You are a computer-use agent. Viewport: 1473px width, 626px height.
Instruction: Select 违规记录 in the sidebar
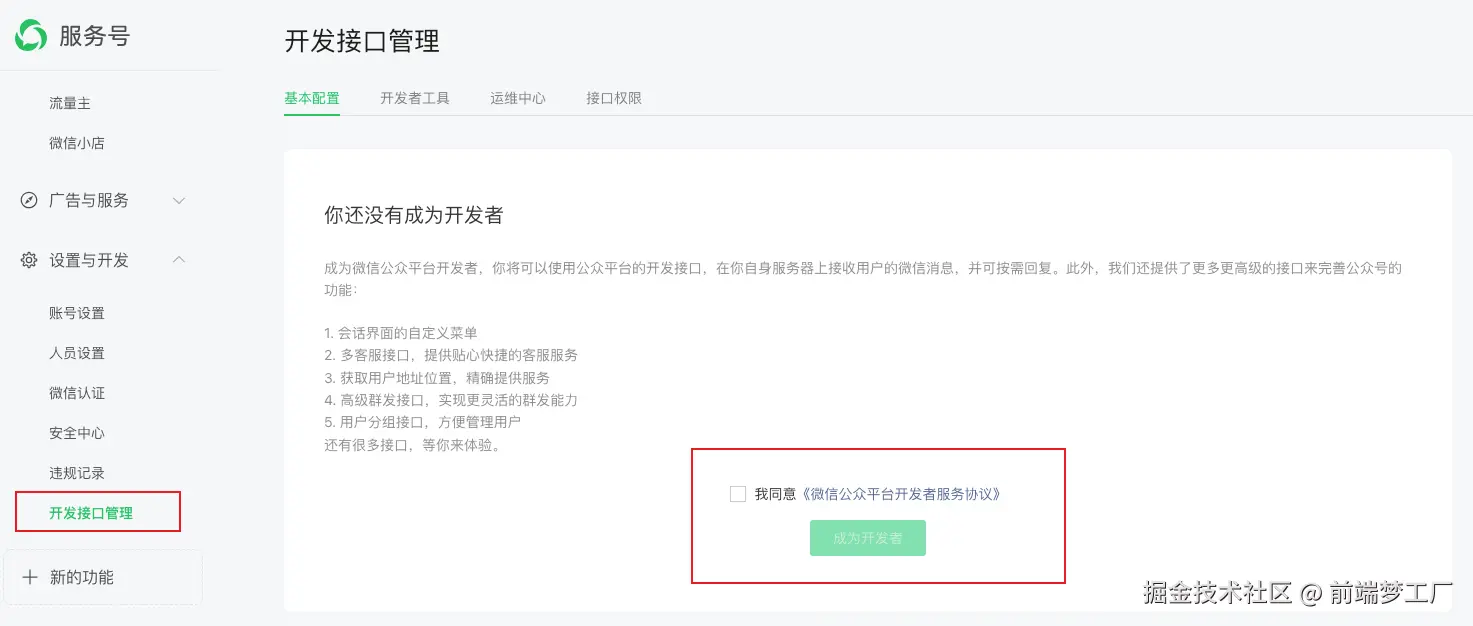(77, 473)
